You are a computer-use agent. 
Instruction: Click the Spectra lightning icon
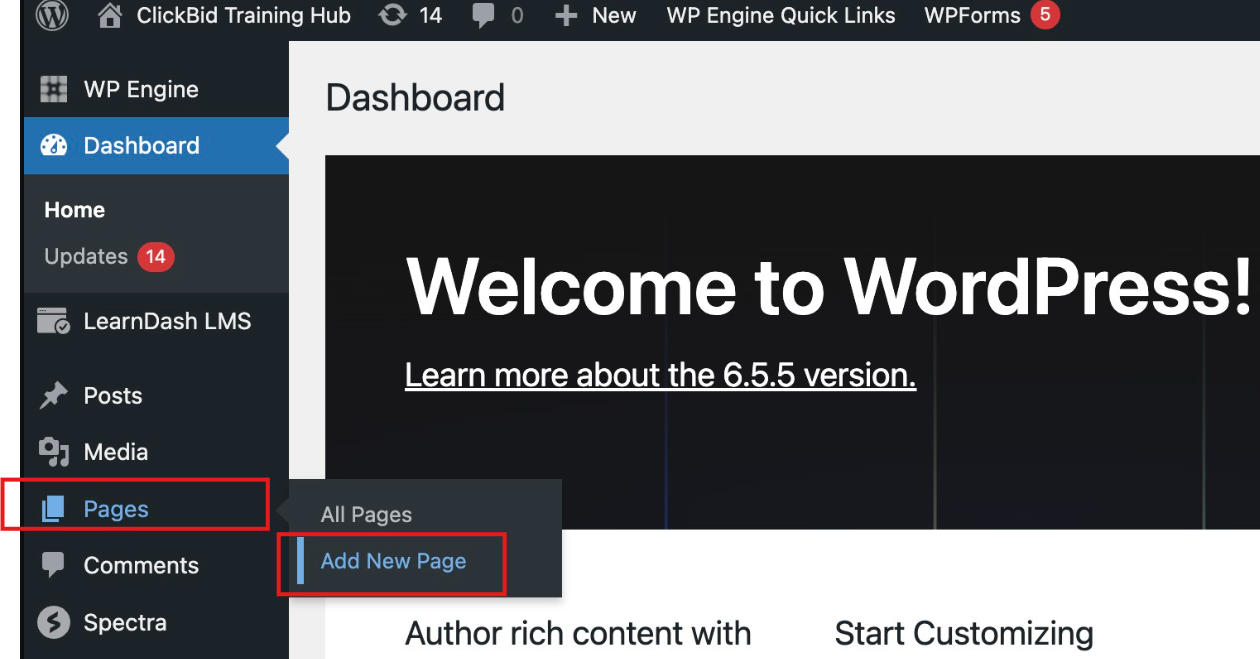53,622
